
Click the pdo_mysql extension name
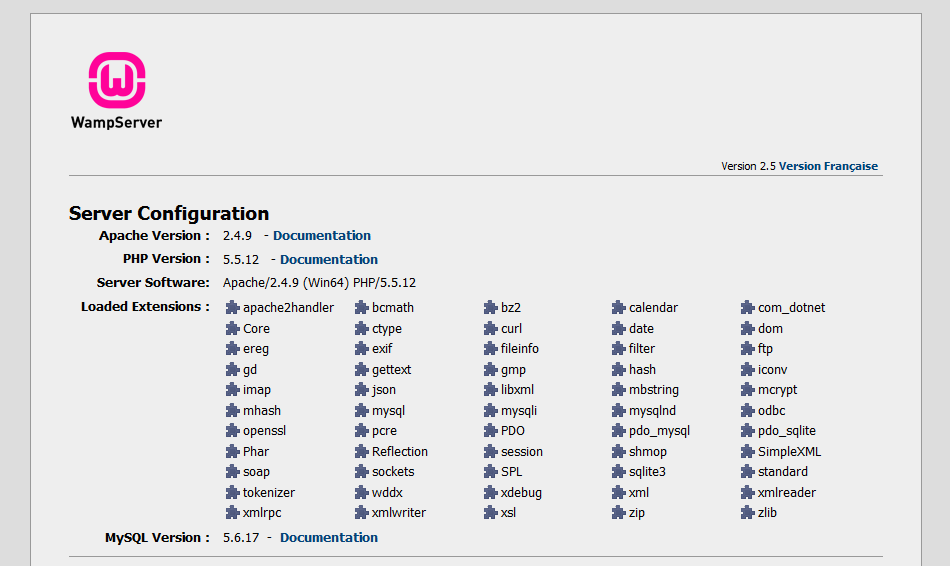[x=659, y=431]
